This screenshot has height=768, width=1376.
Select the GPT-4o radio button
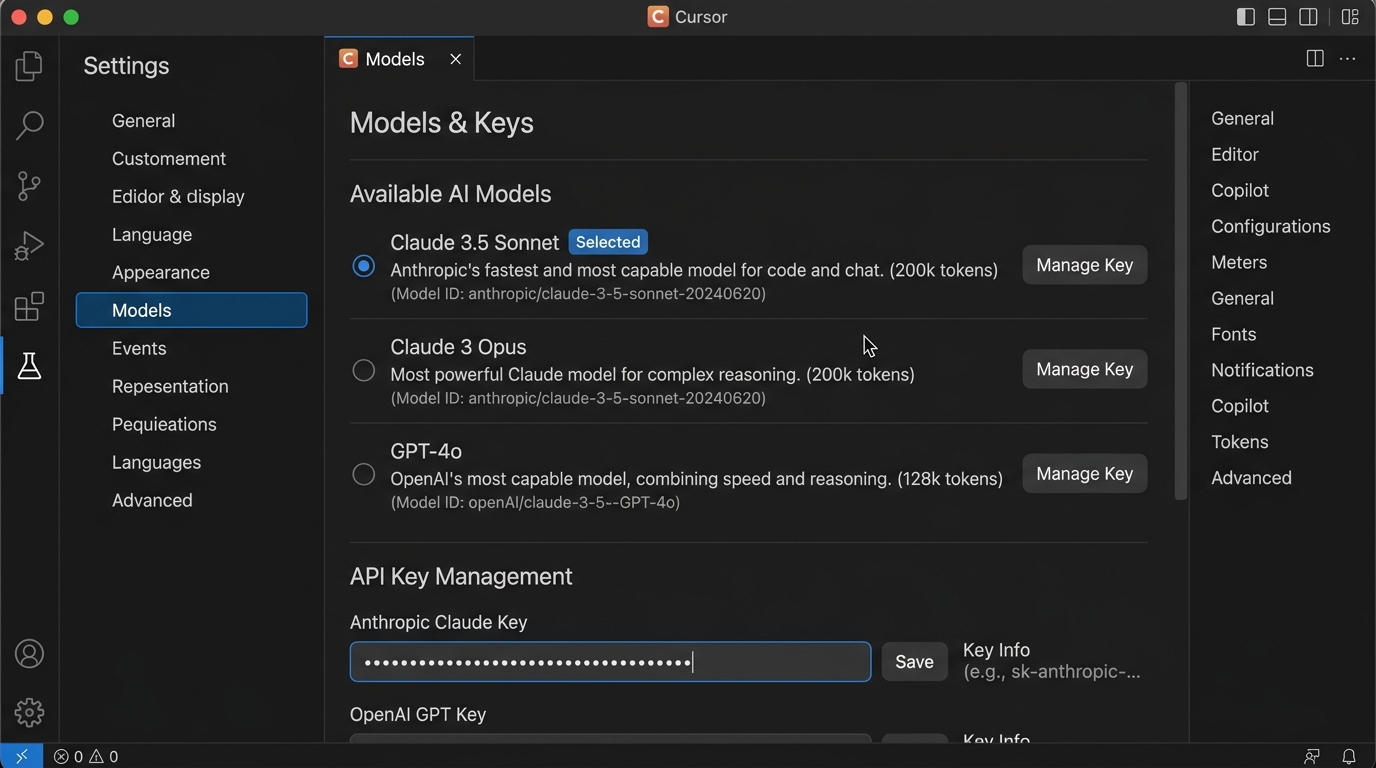coord(364,475)
